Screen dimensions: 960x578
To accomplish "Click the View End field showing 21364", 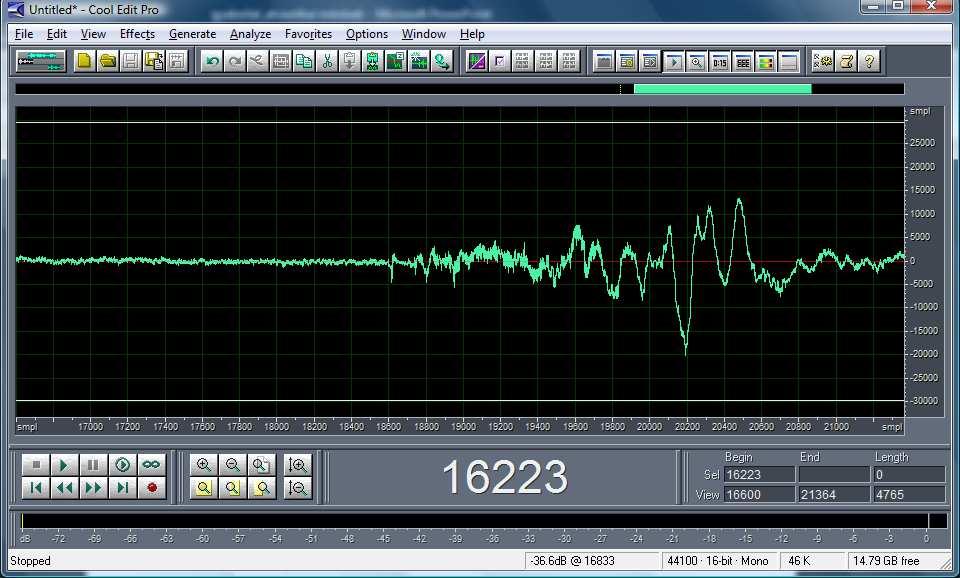I will click(834, 495).
